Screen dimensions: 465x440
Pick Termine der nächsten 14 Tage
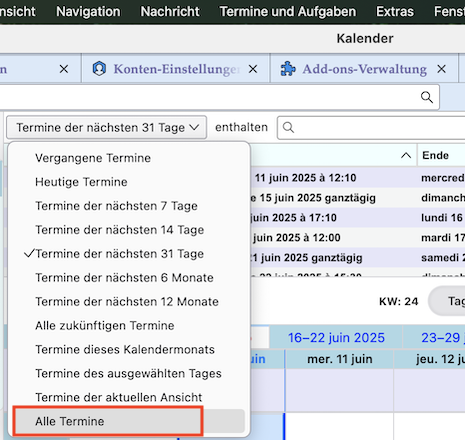128,230
